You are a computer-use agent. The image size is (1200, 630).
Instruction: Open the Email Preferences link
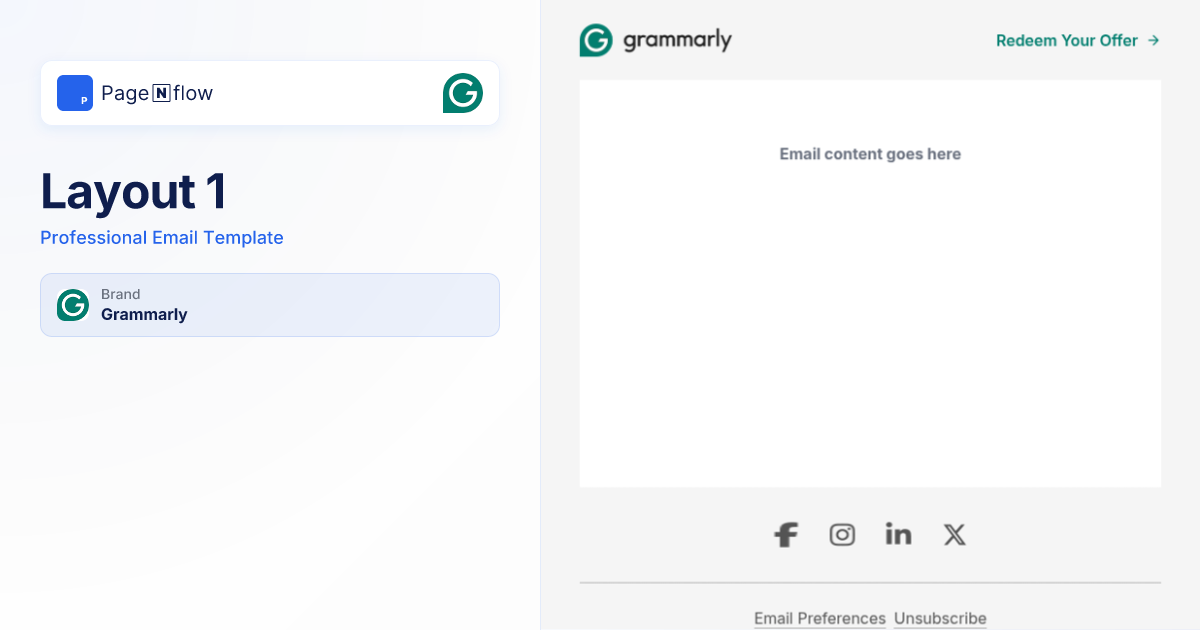tap(819, 618)
